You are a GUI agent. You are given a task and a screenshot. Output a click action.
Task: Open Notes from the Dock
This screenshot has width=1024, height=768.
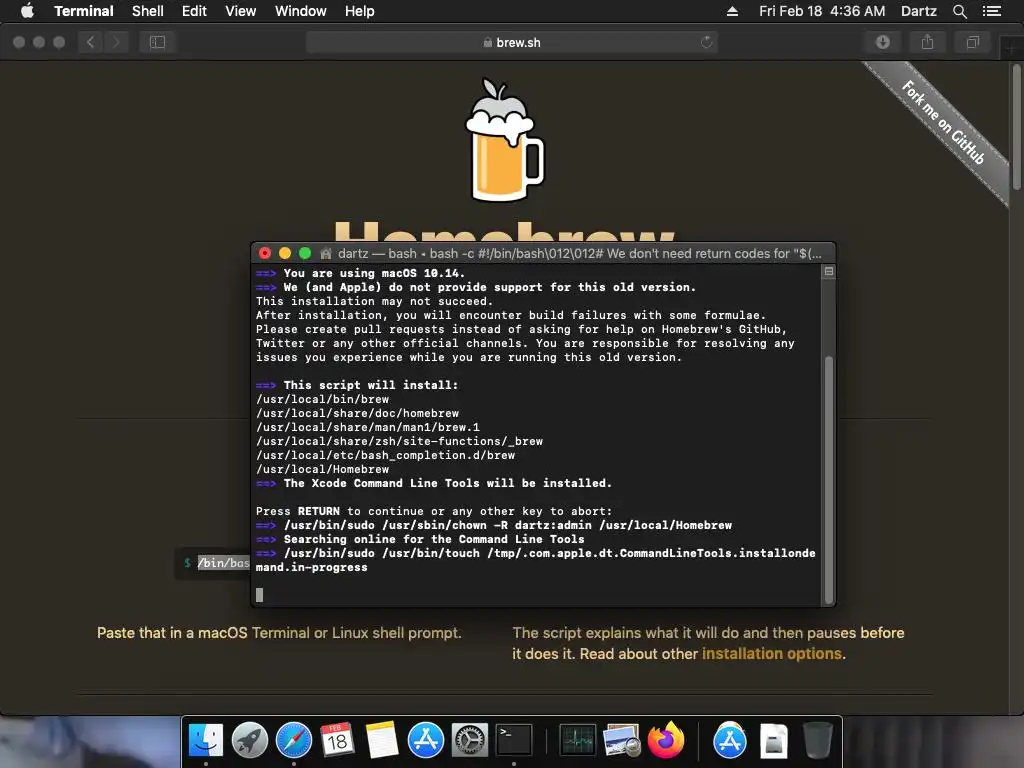pos(381,741)
